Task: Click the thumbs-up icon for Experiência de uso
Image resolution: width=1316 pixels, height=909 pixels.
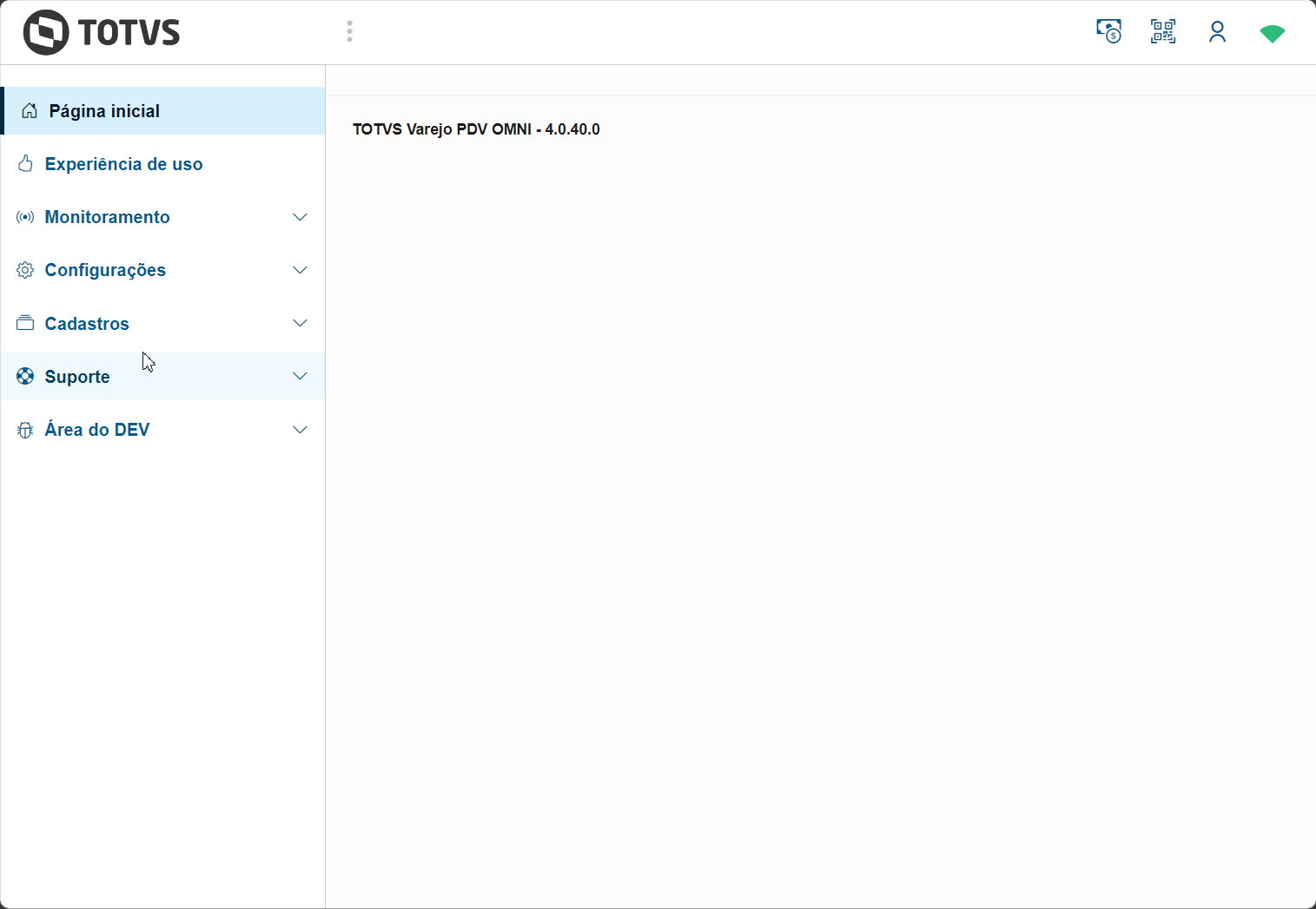Action: click(x=25, y=164)
